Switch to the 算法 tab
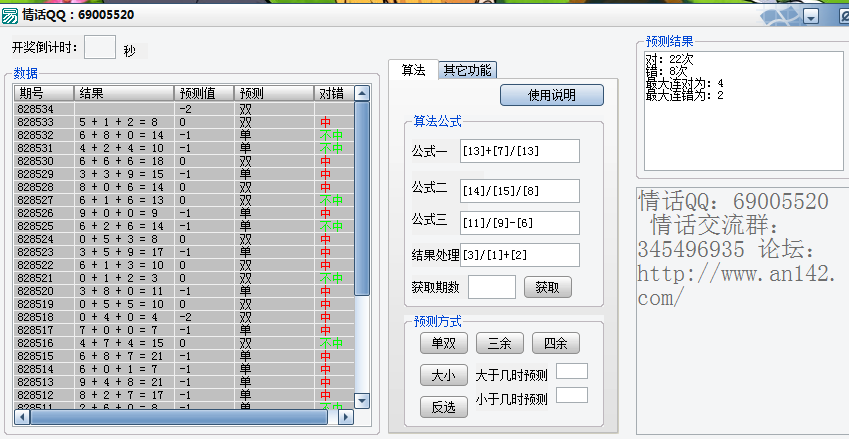Image resolution: width=849 pixels, height=439 pixels. [413, 70]
